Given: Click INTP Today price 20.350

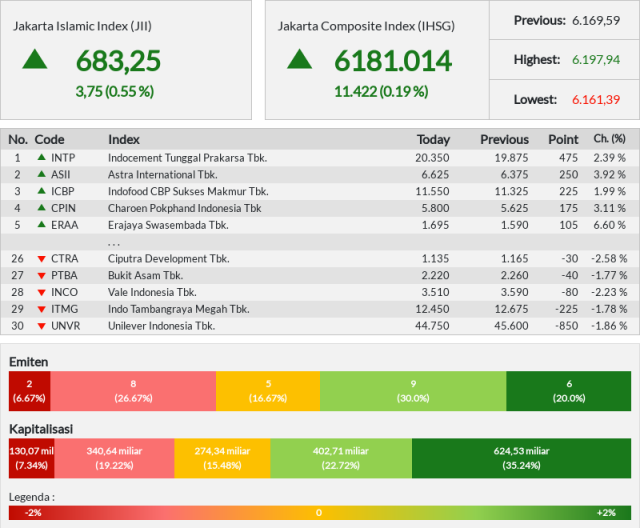Looking at the screenshot, I should 432,158.
